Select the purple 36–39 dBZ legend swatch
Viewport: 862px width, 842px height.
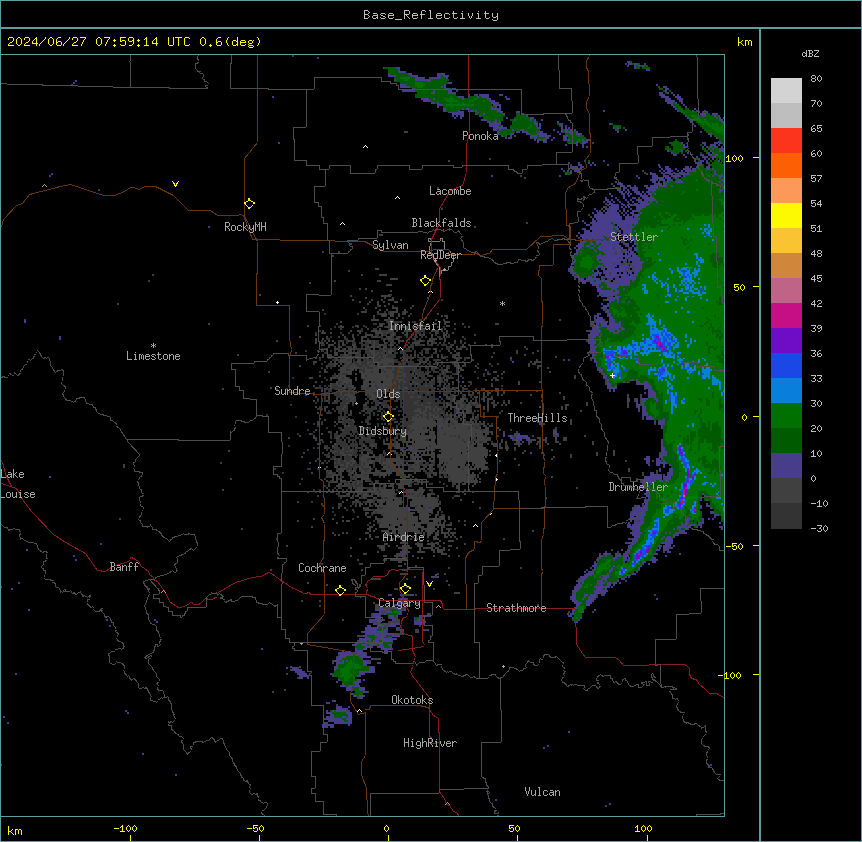pyautogui.click(x=786, y=340)
